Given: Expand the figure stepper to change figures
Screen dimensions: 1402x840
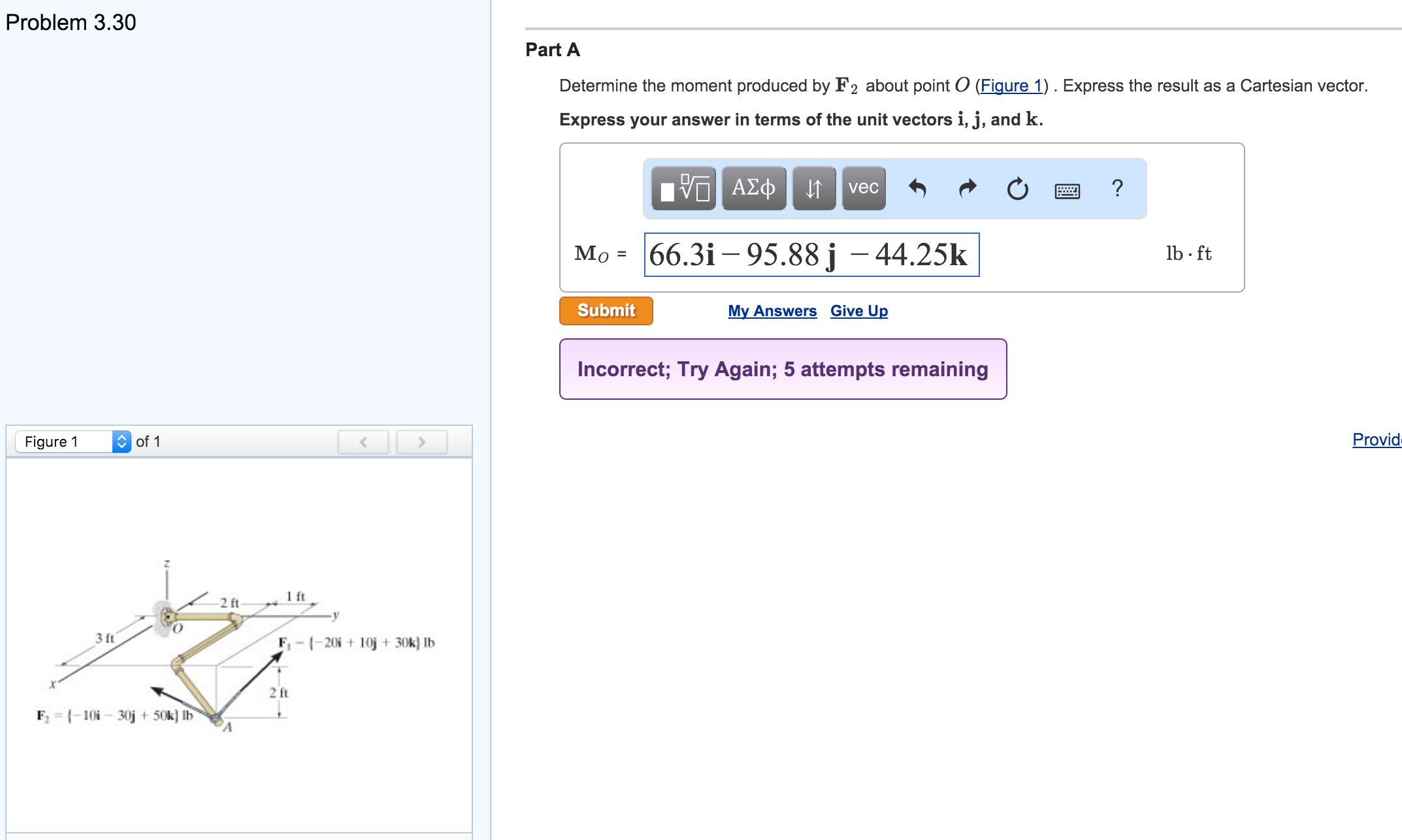Looking at the screenshot, I should click(122, 441).
